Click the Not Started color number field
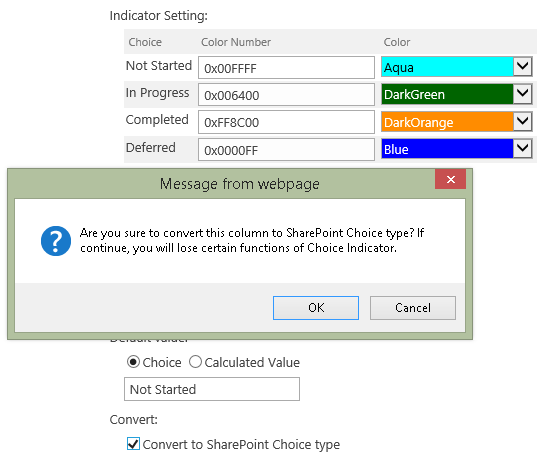 [286, 67]
